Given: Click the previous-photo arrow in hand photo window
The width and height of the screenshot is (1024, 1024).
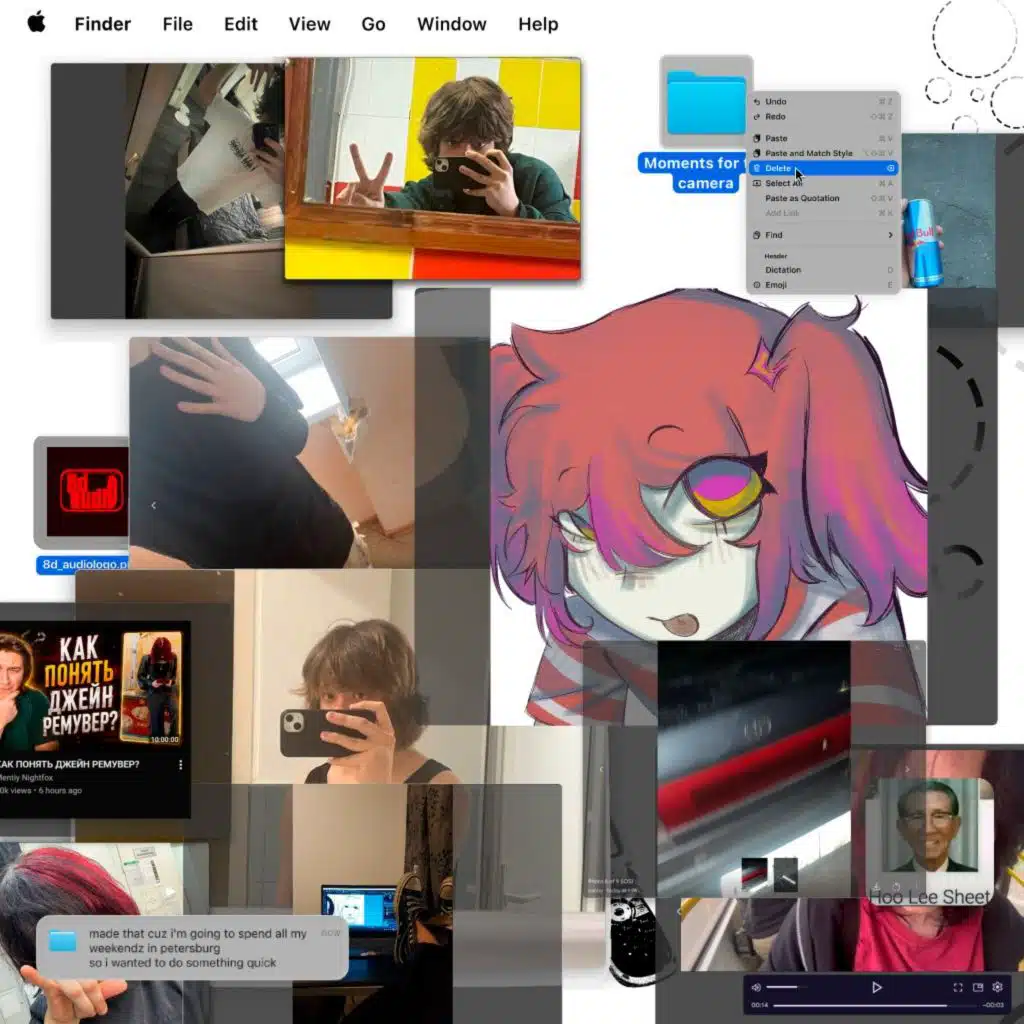Looking at the screenshot, I should 153,505.
